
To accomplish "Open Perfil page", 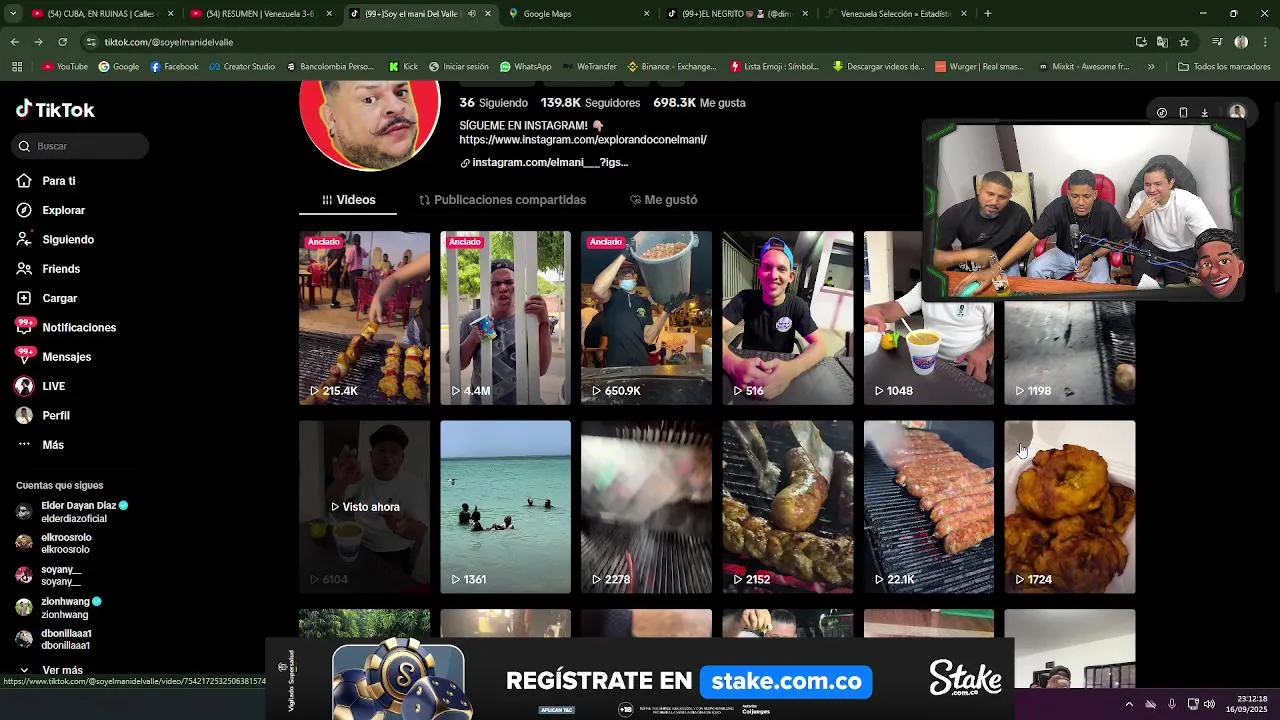I will 43,415.
